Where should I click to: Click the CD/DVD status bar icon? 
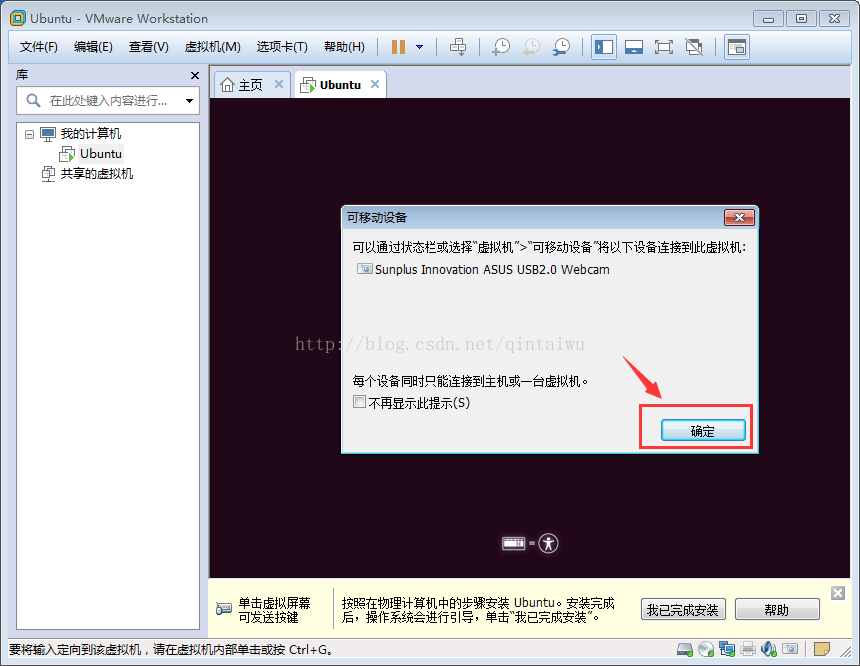pyautogui.click(x=706, y=650)
